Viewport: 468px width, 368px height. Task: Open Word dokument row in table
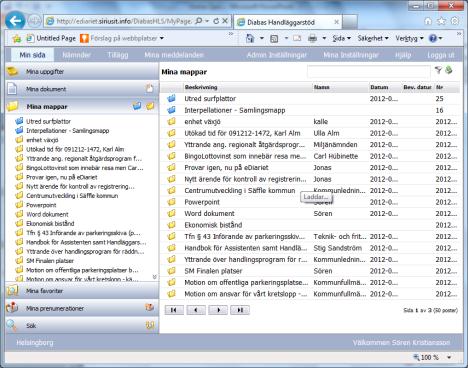click(x=309, y=213)
